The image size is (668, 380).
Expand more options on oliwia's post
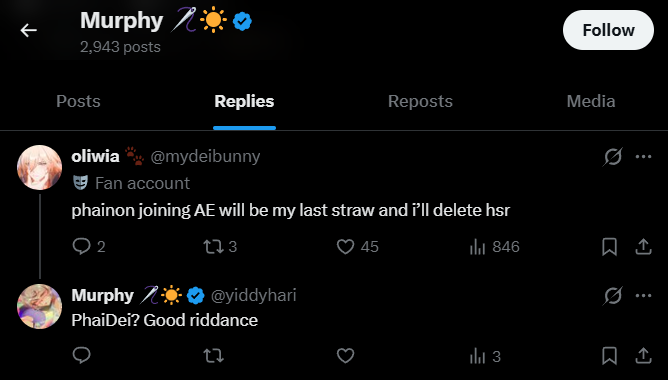point(643,156)
